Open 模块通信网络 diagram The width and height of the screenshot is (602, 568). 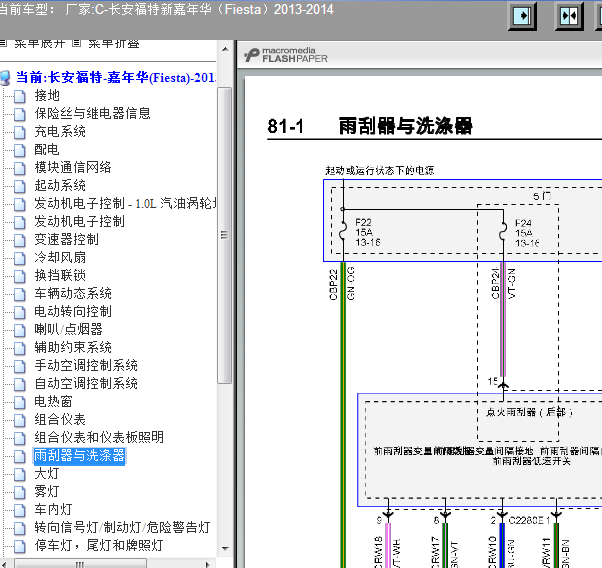click(73, 167)
